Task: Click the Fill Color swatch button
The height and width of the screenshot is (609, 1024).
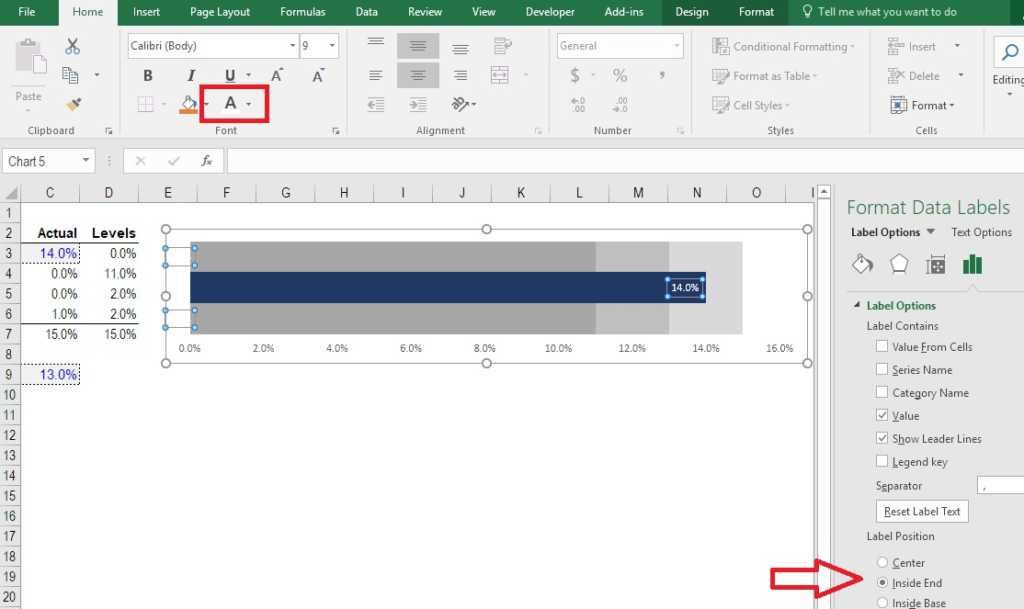Action: 188,104
